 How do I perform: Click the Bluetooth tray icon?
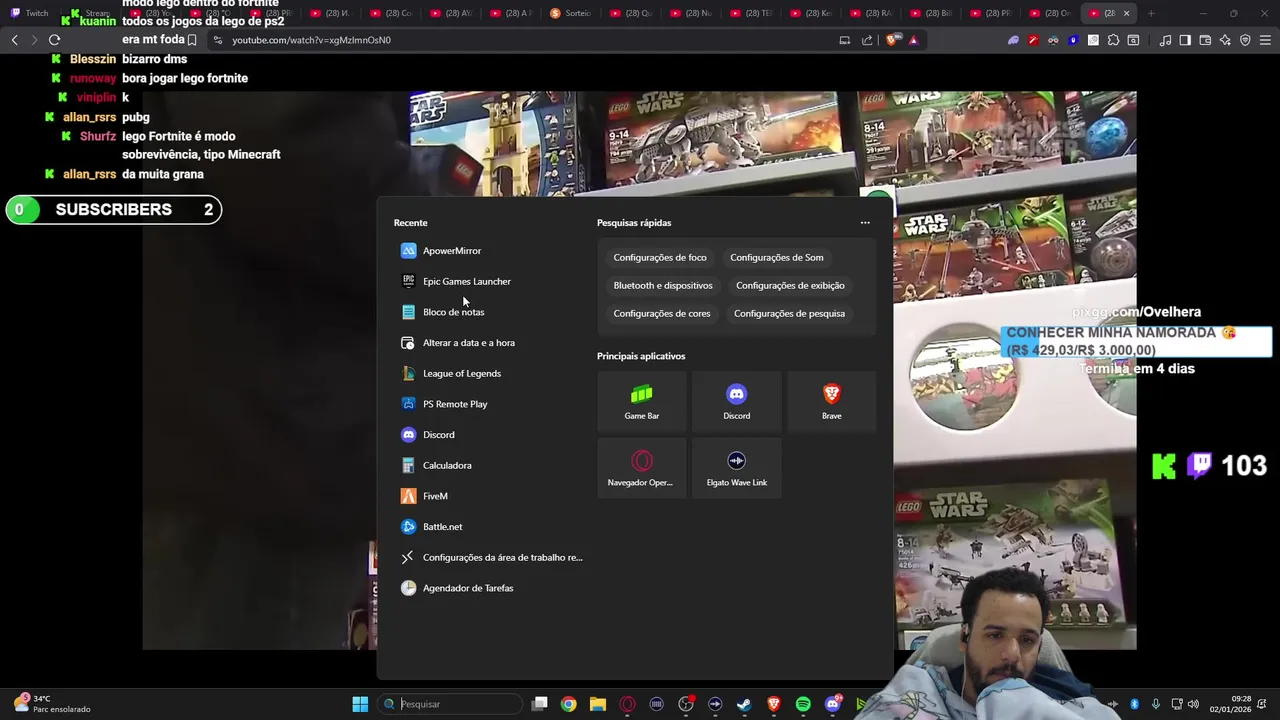click(x=1134, y=704)
